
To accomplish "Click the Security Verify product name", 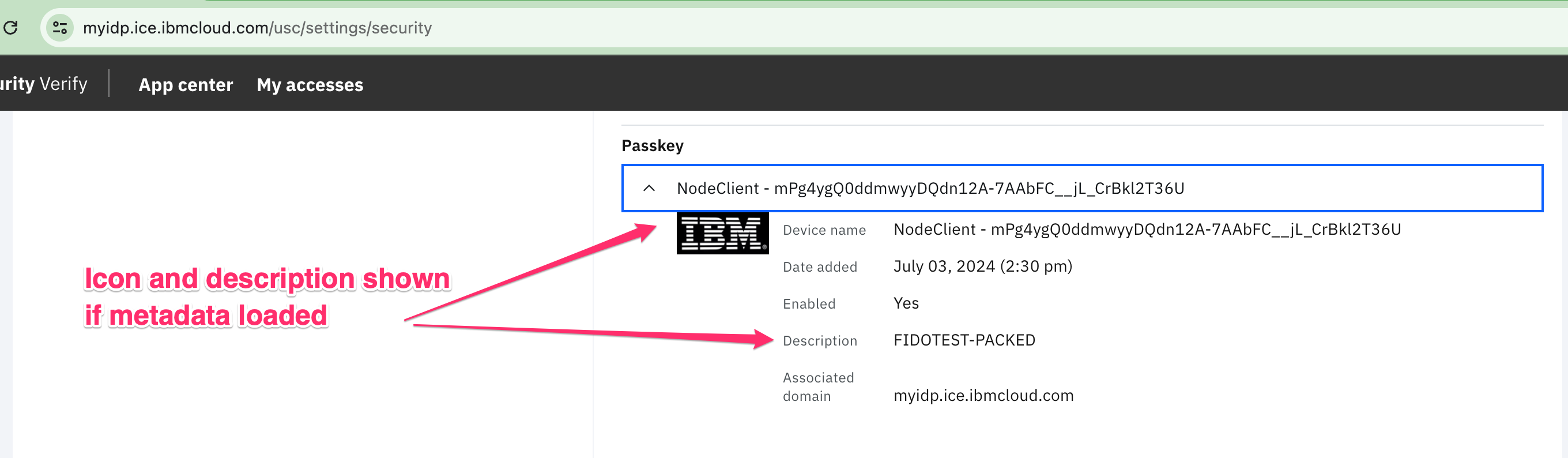I will coord(43,84).
